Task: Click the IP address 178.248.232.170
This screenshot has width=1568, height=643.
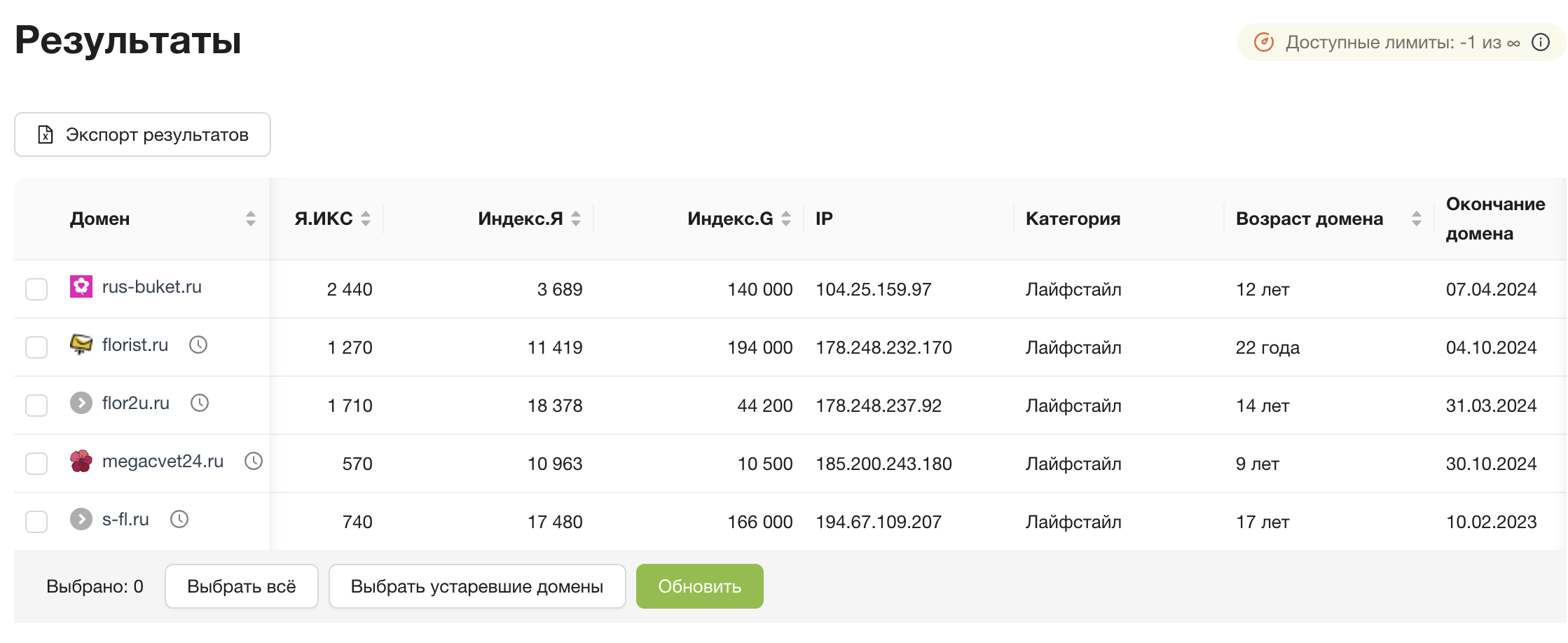Action: tap(884, 347)
